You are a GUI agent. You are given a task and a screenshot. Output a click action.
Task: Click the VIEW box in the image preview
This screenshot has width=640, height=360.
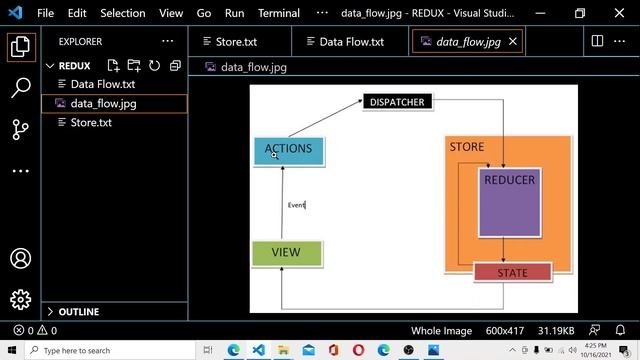point(287,253)
